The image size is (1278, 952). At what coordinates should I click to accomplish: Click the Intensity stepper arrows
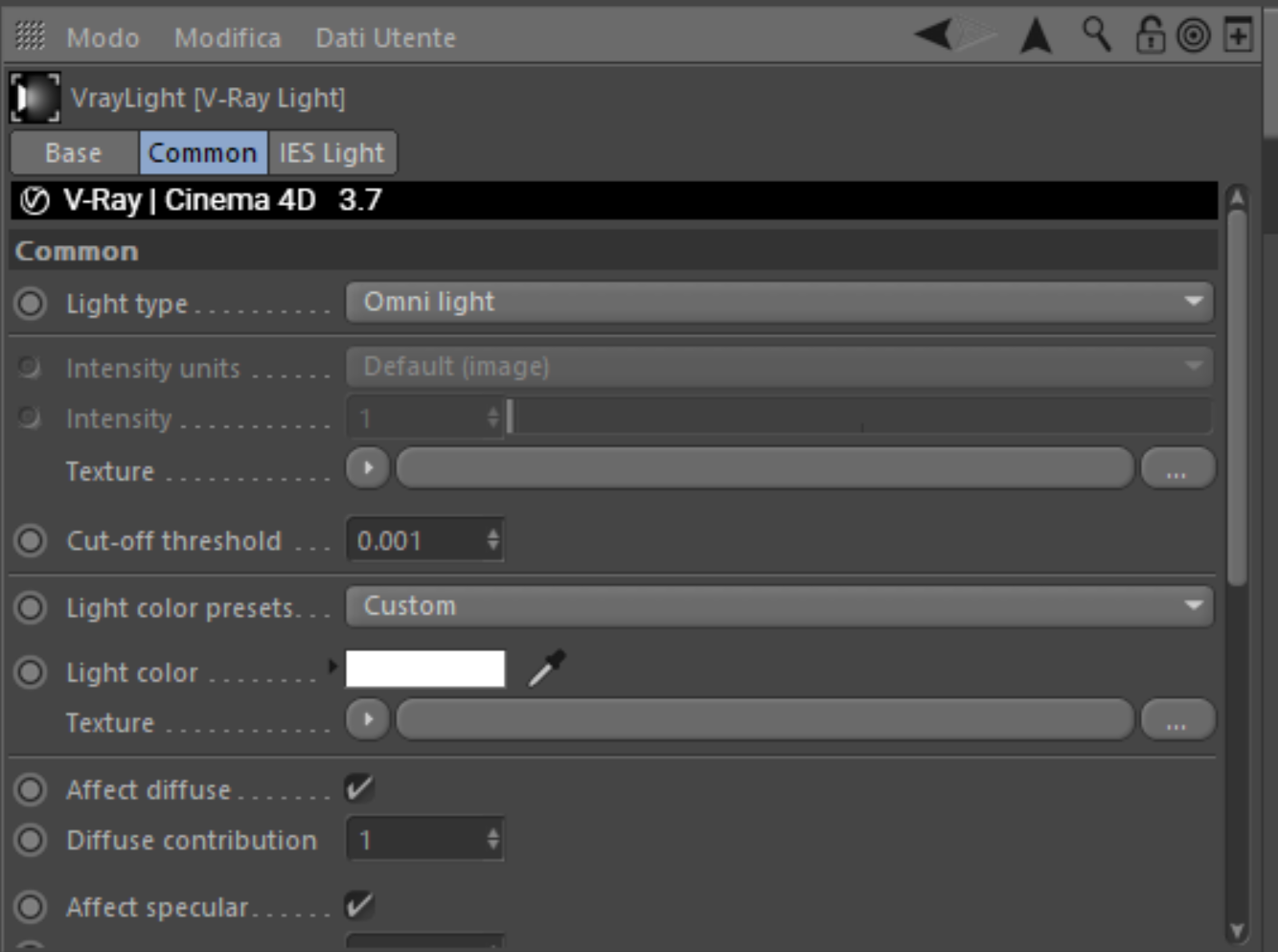pyautogui.click(x=493, y=418)
